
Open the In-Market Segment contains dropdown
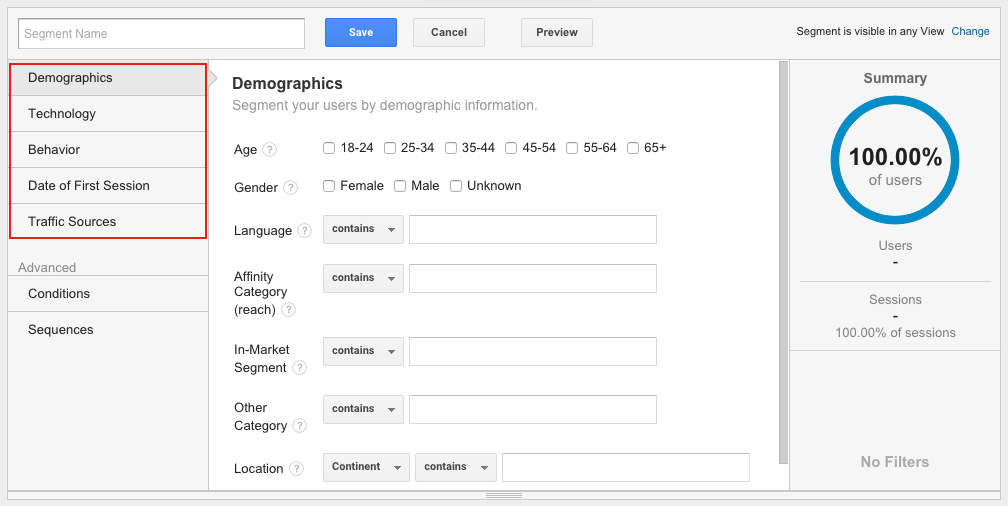363,351
